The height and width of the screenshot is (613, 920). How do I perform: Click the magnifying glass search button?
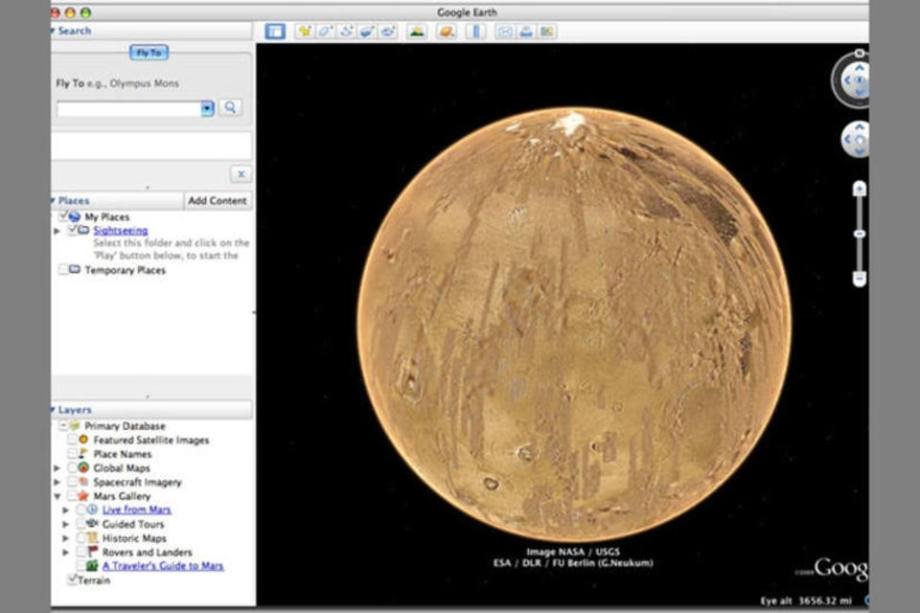[x=230, y=107]
